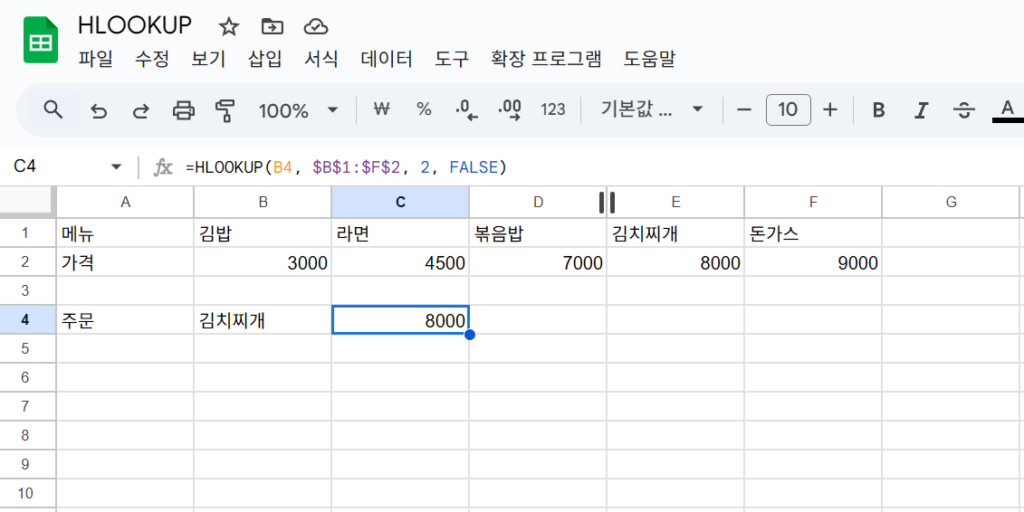Increase font size with plus button
Image resolution: width=1024 pixels, height=512 pixels.
click(x=830, y=110)
